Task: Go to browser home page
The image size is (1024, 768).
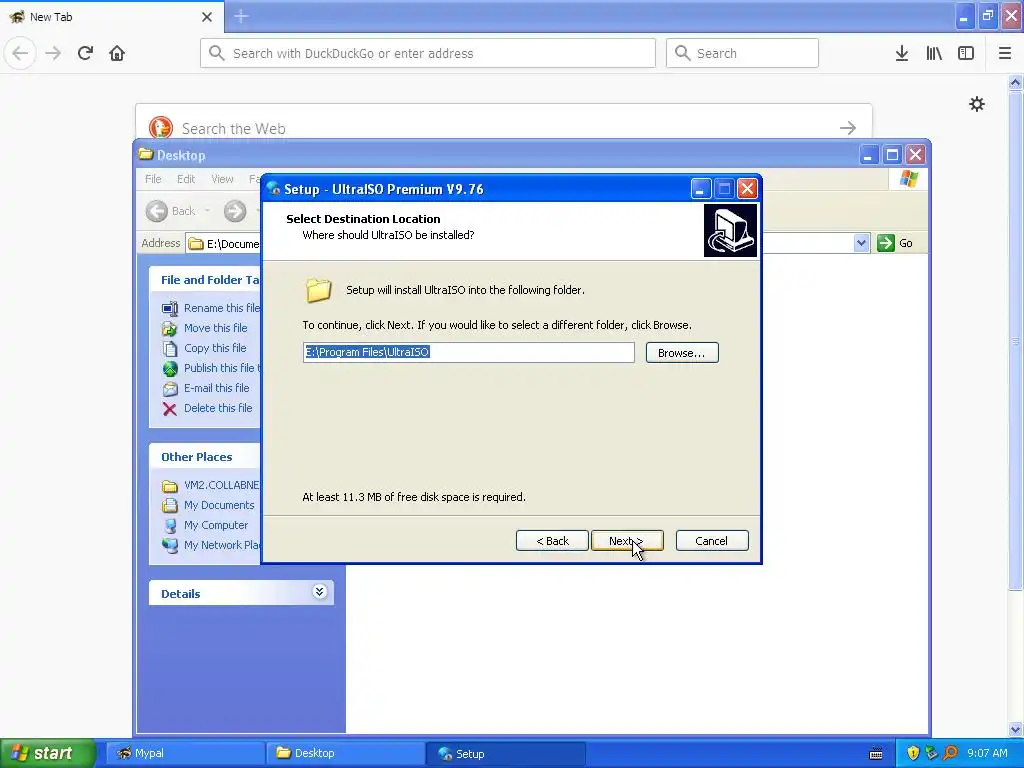Action: [117, 53]
